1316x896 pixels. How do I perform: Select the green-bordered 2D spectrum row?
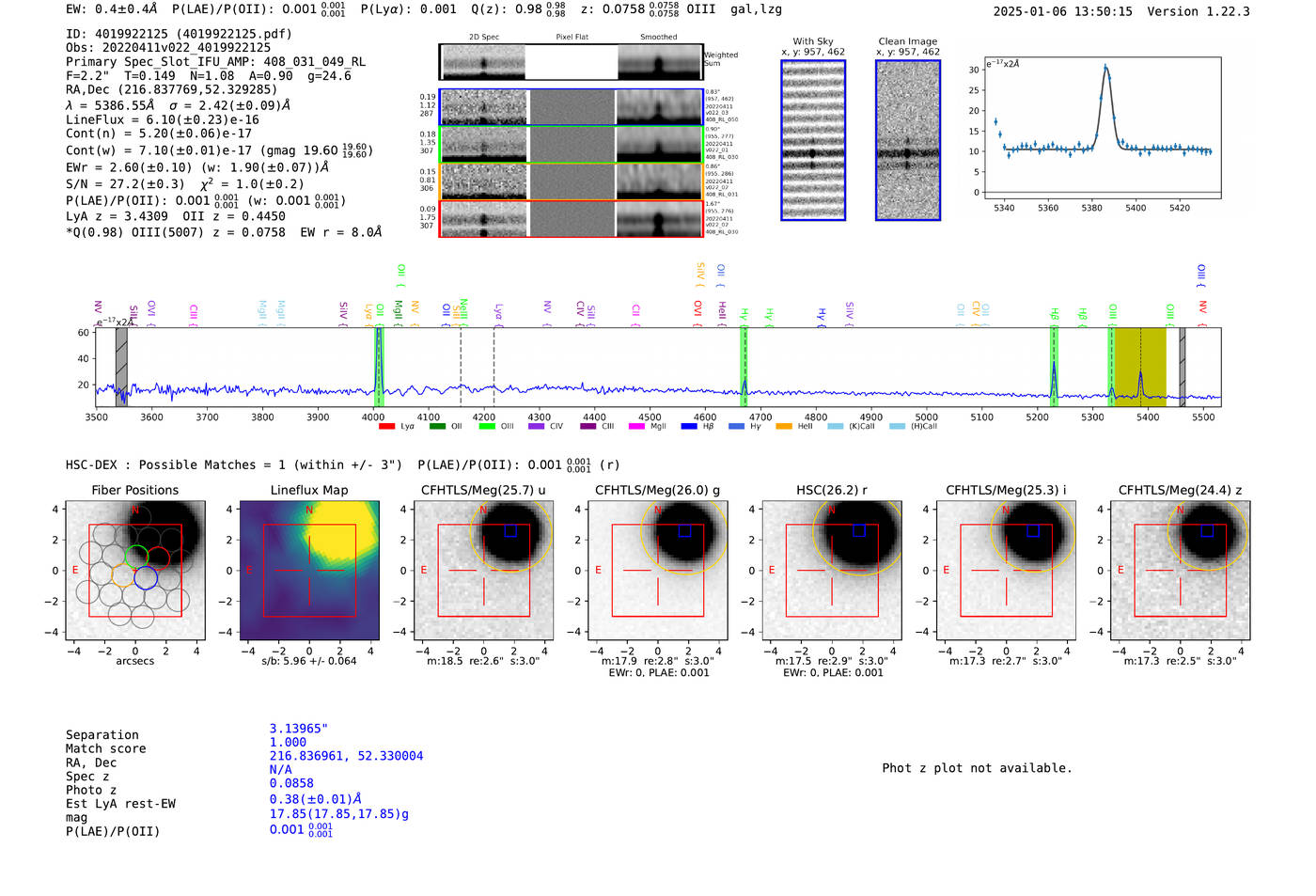(571, 145)
